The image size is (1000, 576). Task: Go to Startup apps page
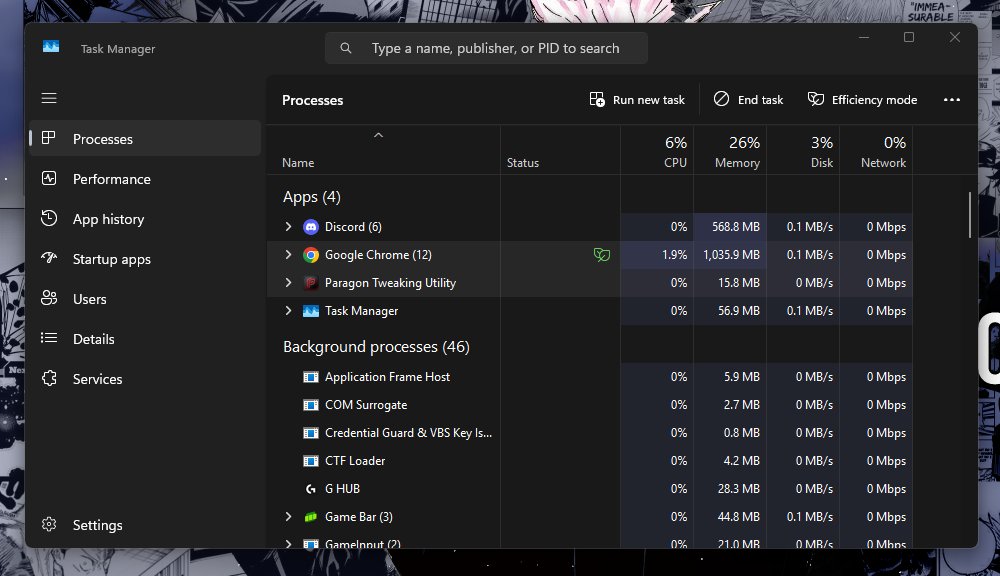pos(145,259)
